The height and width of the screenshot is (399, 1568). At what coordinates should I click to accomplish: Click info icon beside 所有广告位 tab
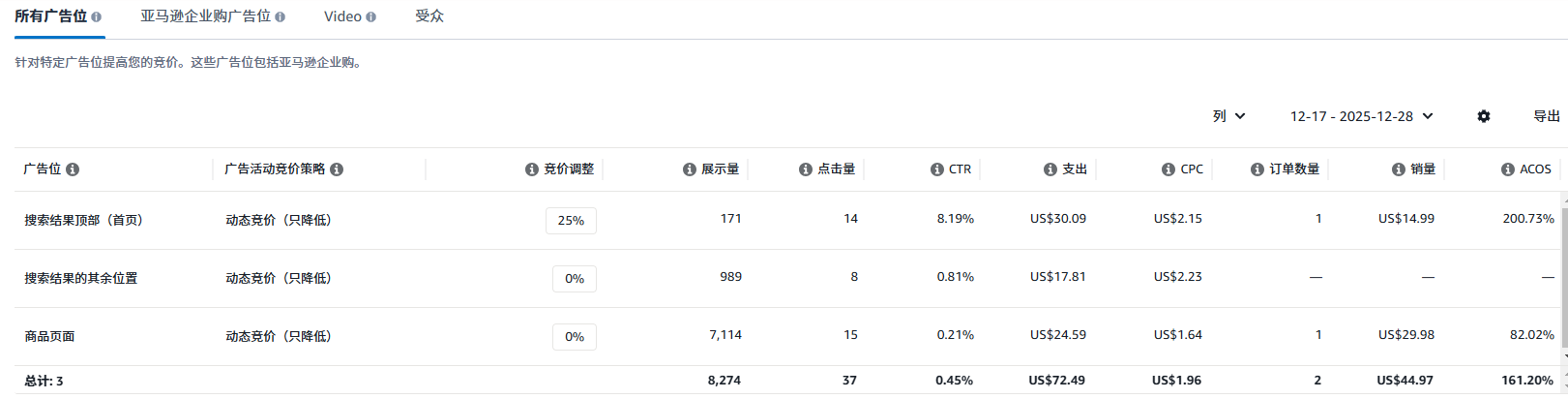[x=96, y=17]
